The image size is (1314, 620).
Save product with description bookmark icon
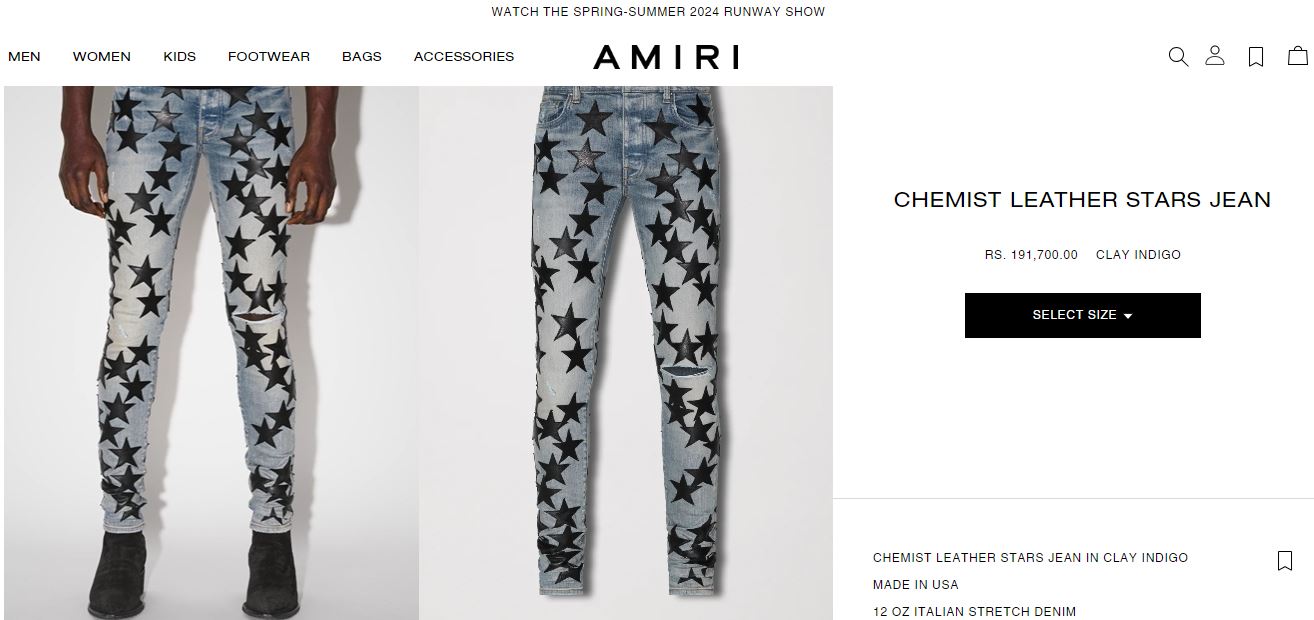1285,561
